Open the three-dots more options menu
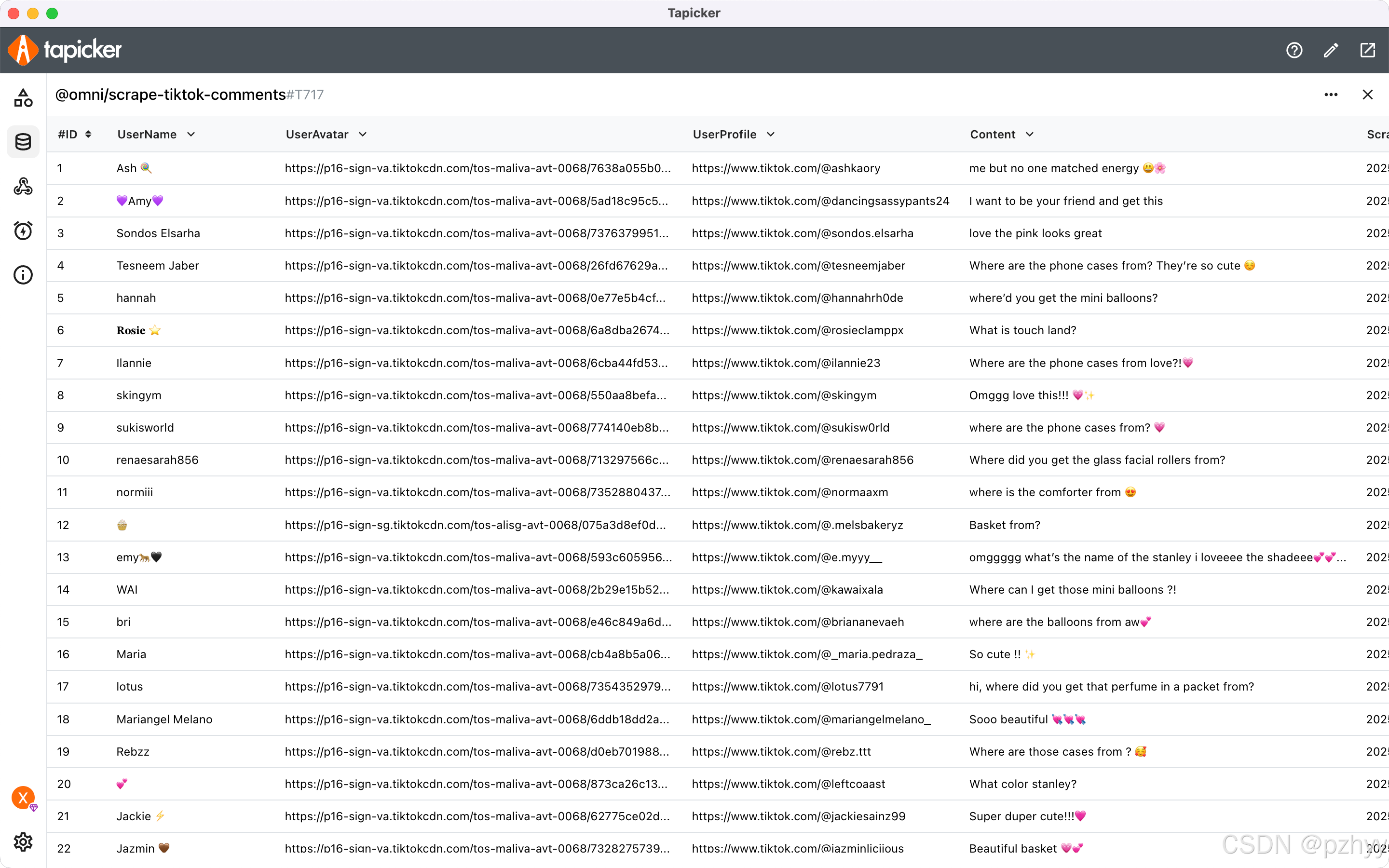Image resolution: width=1389 pixels, height=868 pixels. (1331, 95)
